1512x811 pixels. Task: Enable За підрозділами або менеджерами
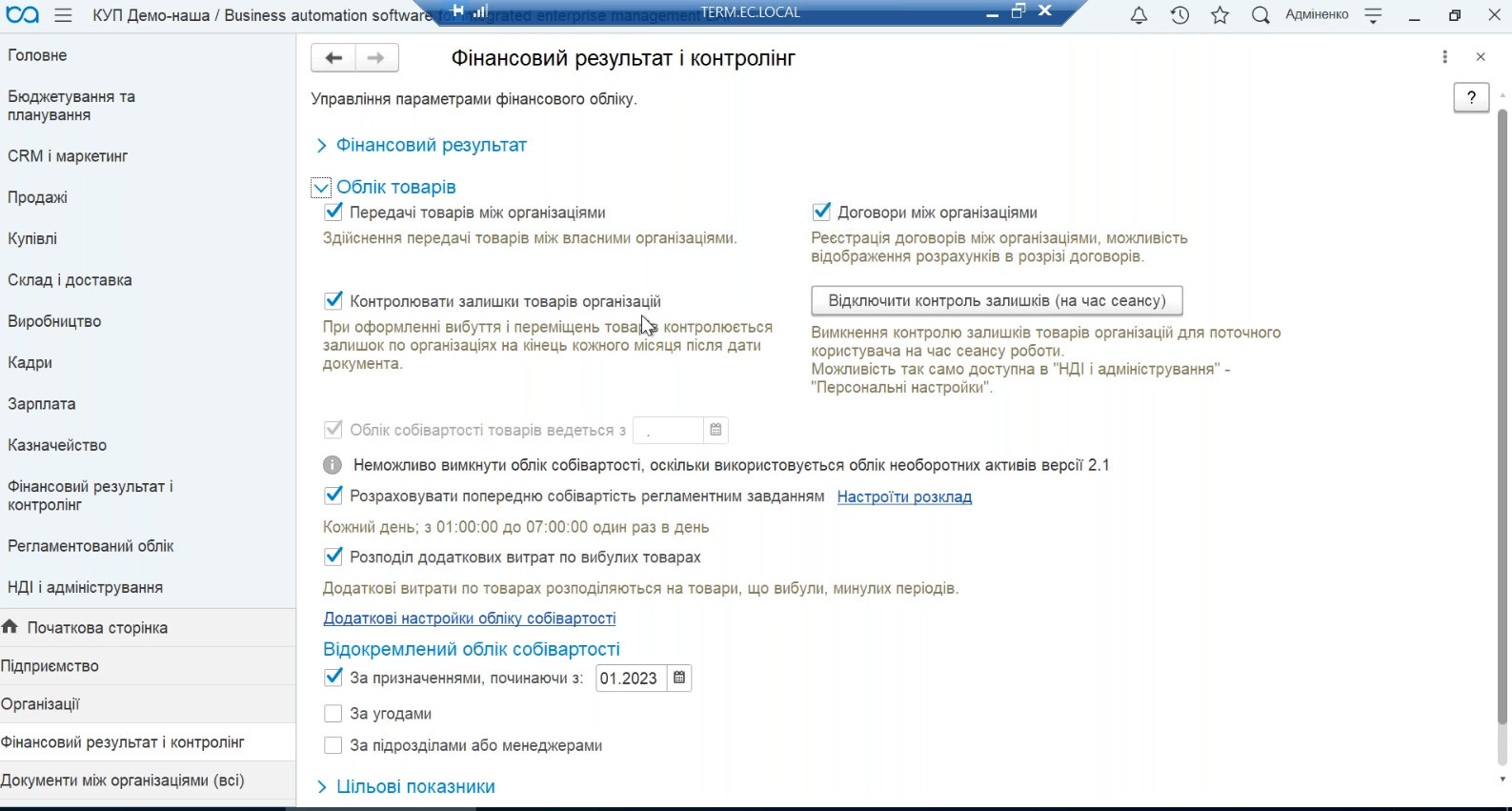[333, 745]
